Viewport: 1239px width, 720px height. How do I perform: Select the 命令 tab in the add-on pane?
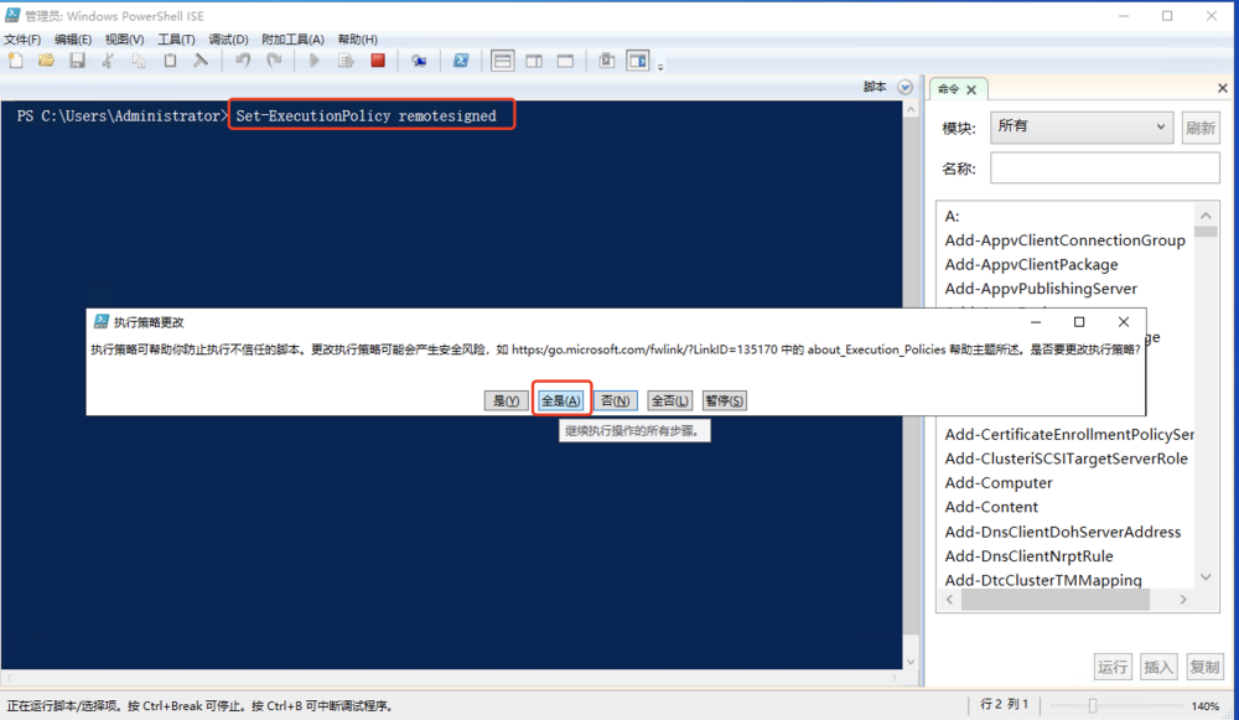pyautogui.click(x=948, y=89)
